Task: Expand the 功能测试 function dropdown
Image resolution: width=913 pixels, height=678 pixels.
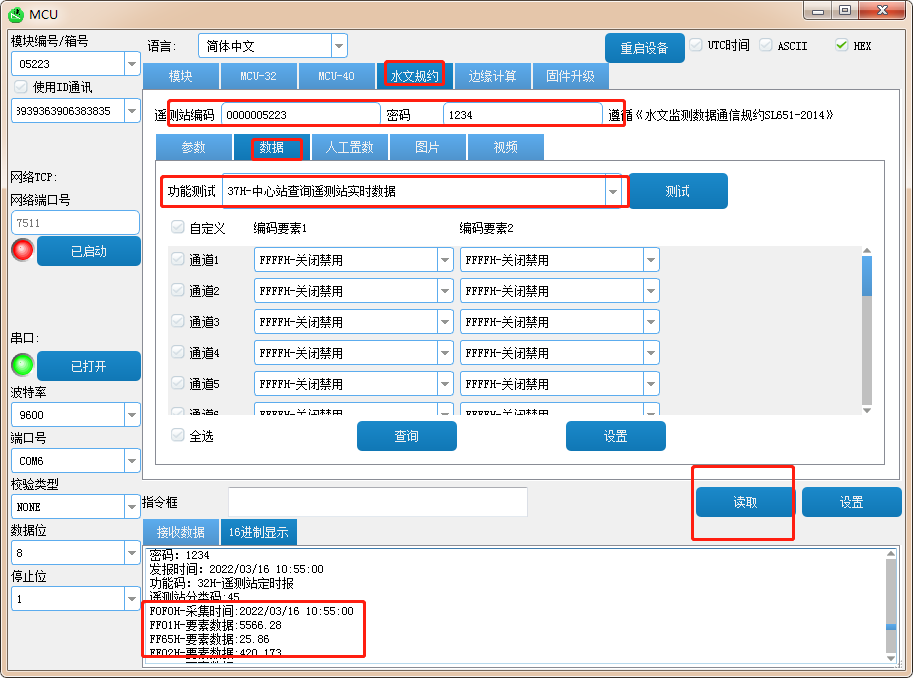Action: (x=612, y=191)
